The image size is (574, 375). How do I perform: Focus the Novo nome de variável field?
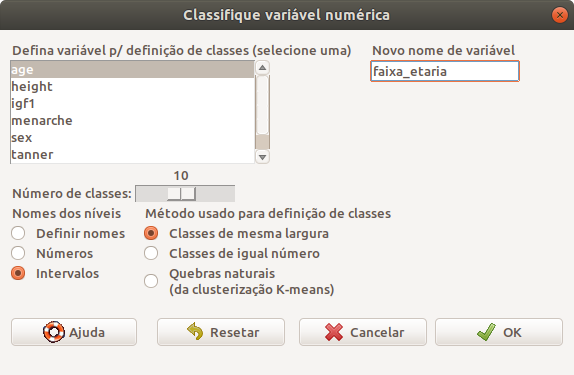pyautogui.click(x=445, y=71)
